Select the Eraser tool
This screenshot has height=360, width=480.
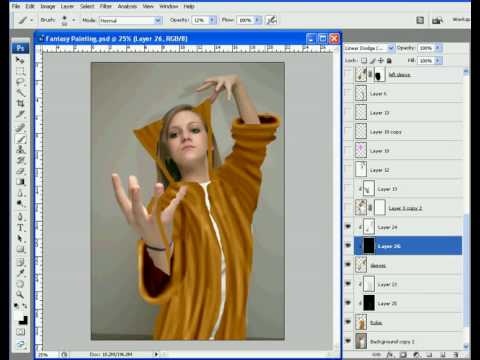(x=20, y=171)
